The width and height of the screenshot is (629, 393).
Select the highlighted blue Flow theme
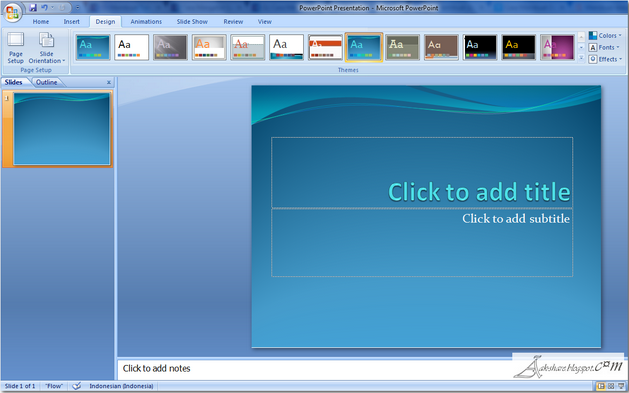click(x=364, y=47)
